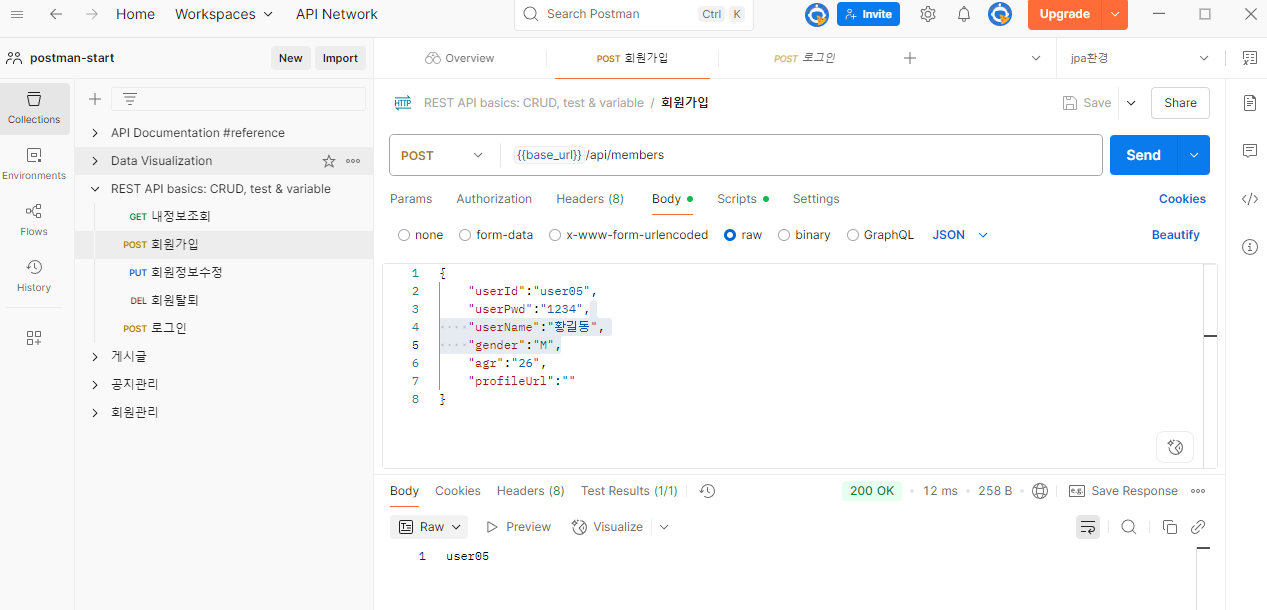The height and width of the screenshot is (610, 1267).
Task: Open Environments in the sidebar
Action: click(34, 164)
